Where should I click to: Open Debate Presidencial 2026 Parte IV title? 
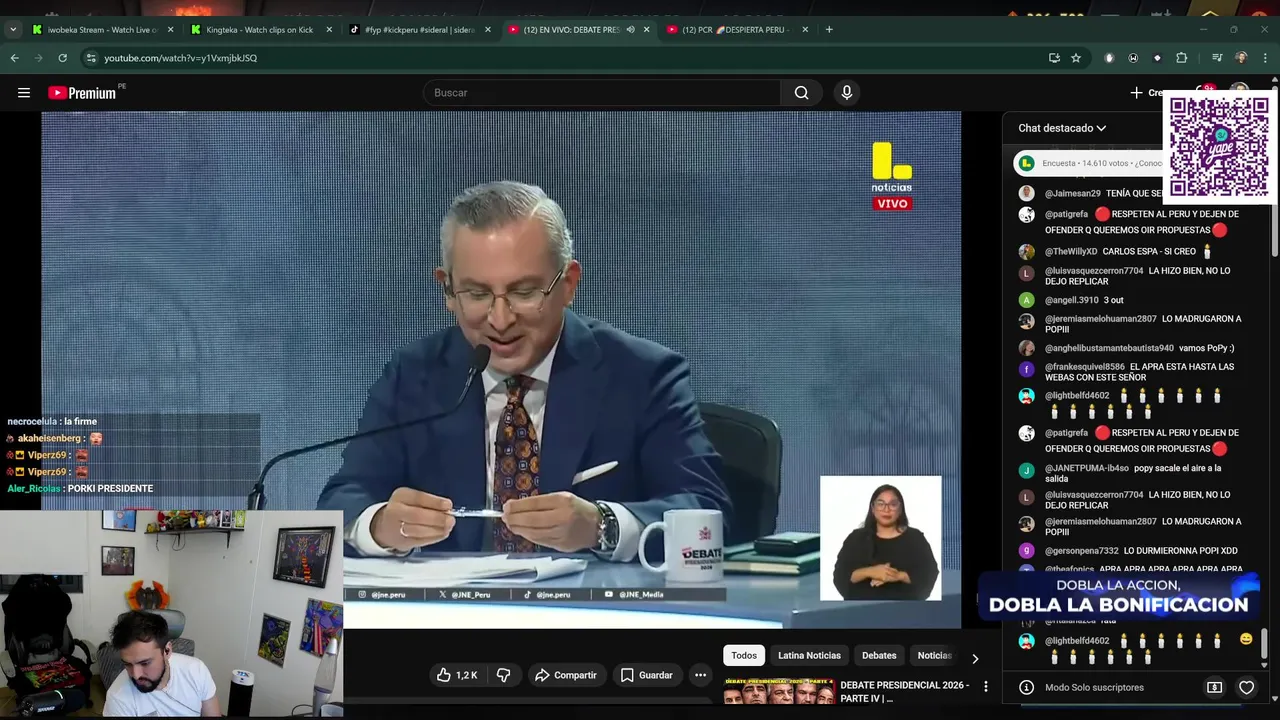(x=905, y=691)
